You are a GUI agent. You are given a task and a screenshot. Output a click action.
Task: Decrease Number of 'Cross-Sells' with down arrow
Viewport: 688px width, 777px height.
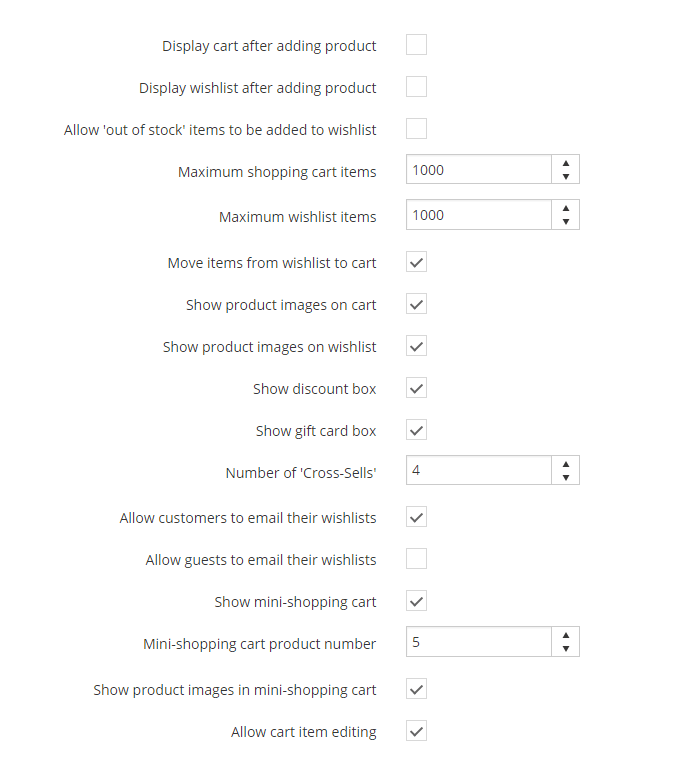click(x=566, y=477)
